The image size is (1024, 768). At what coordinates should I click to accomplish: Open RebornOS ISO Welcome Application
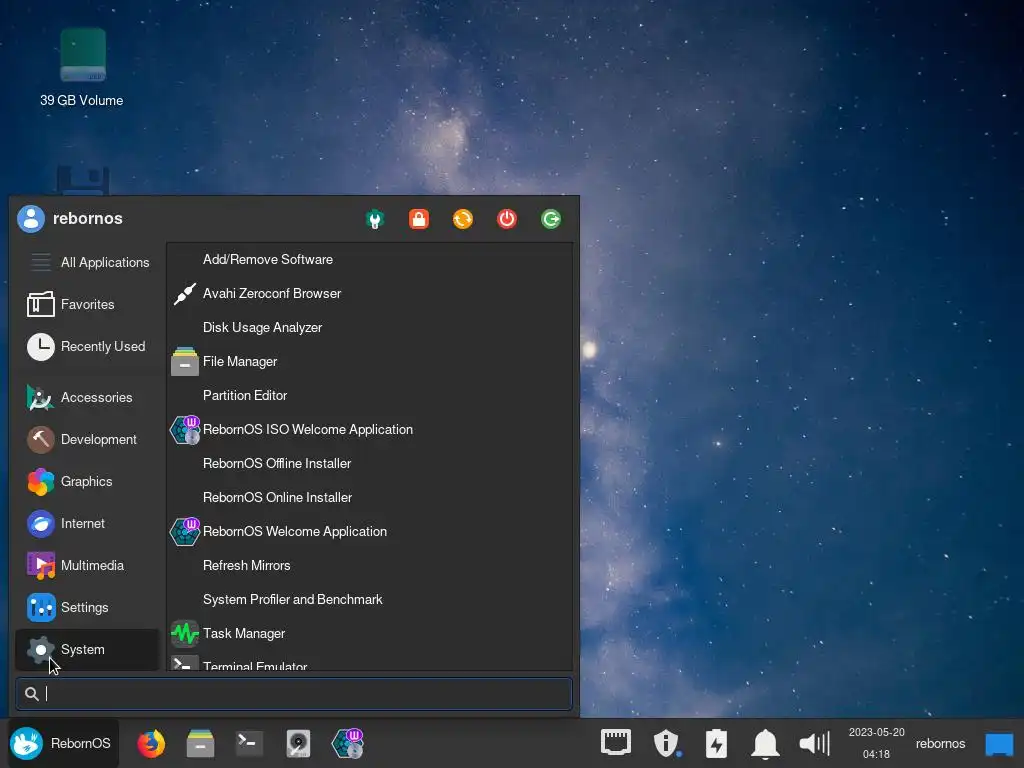click(370, 430)
